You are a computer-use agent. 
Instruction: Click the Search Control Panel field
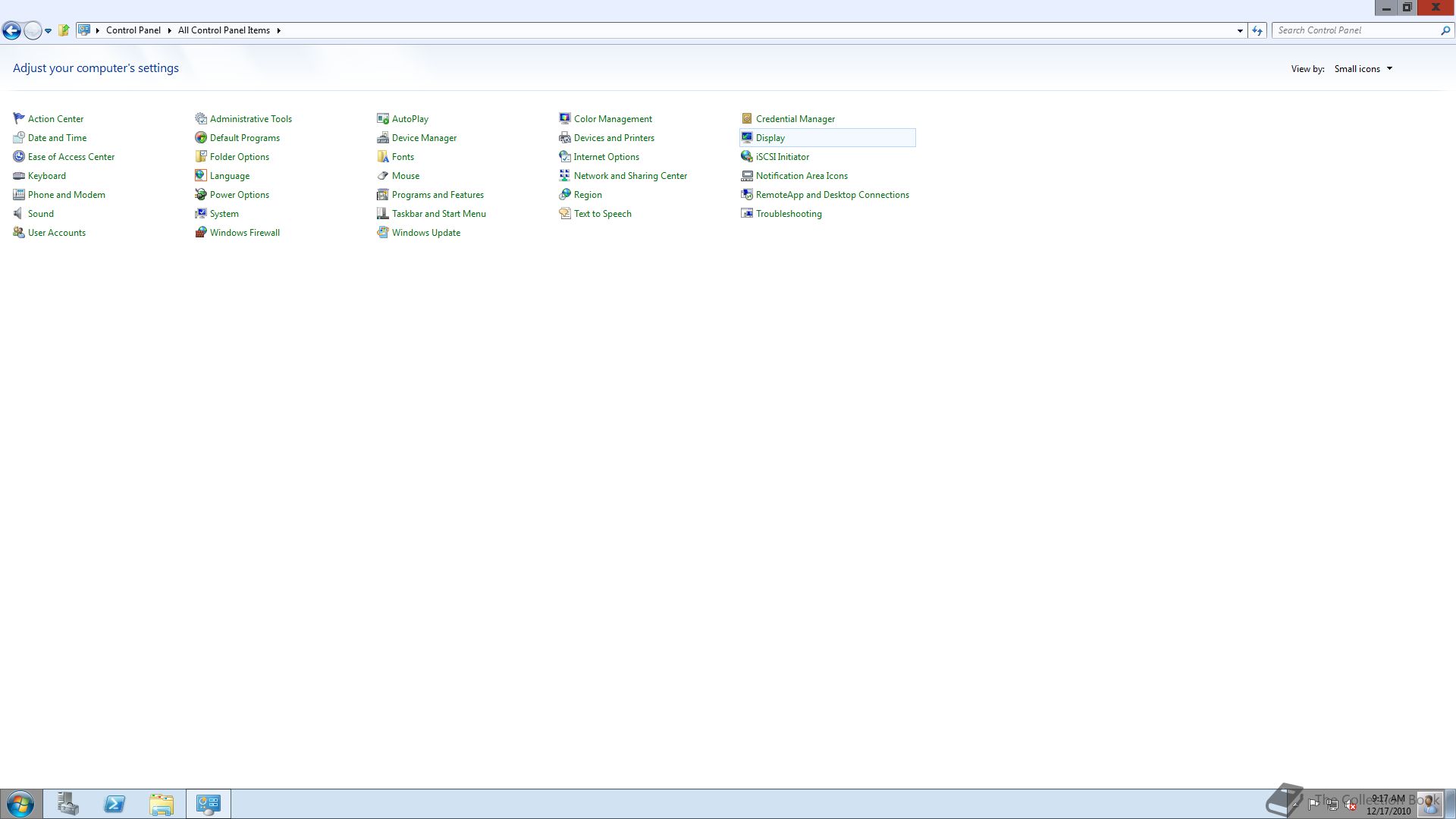pyautogui.click(x=1356, y=30)
